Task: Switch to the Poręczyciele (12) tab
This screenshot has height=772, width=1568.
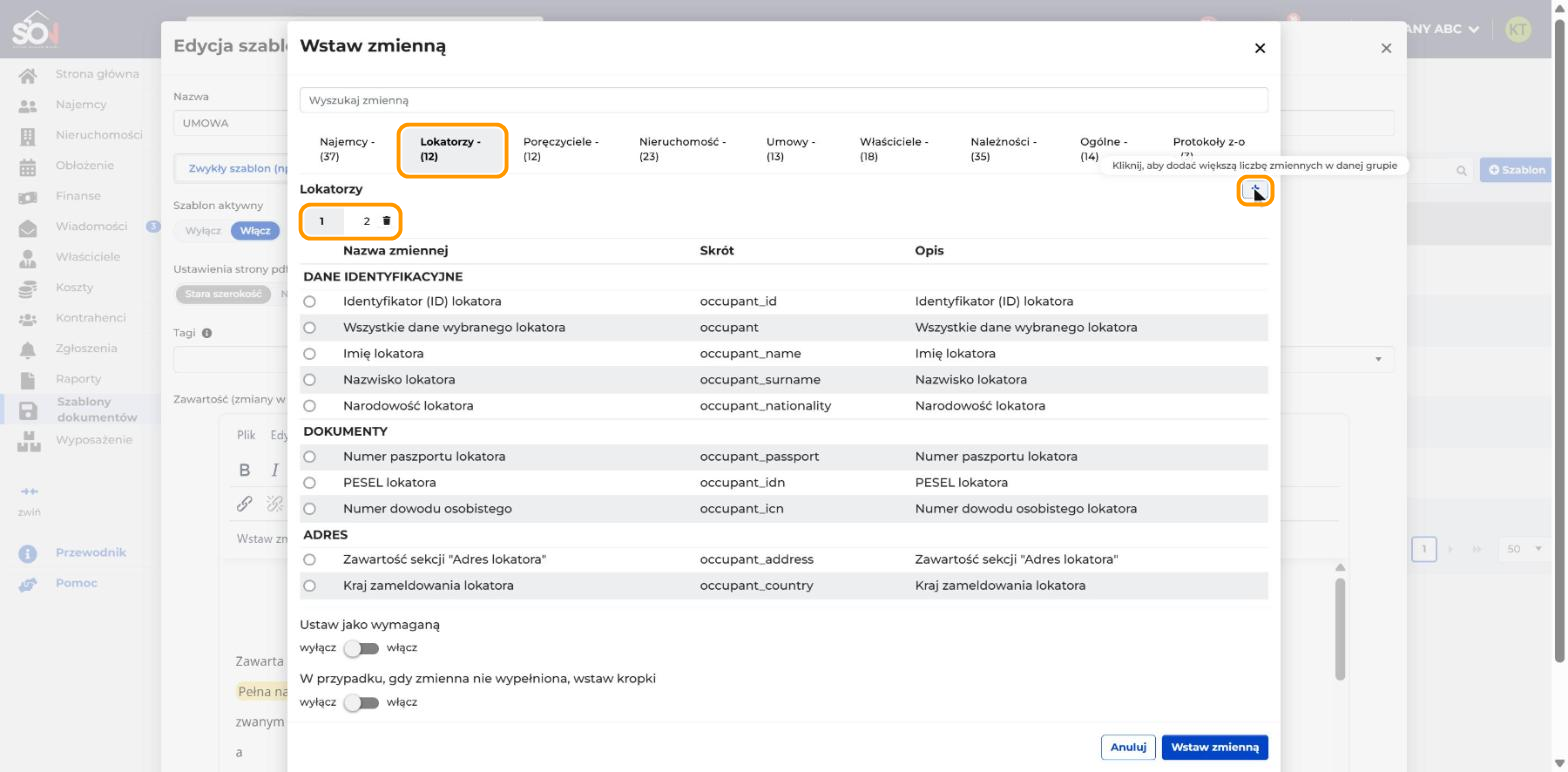Action: coord(560,149)
